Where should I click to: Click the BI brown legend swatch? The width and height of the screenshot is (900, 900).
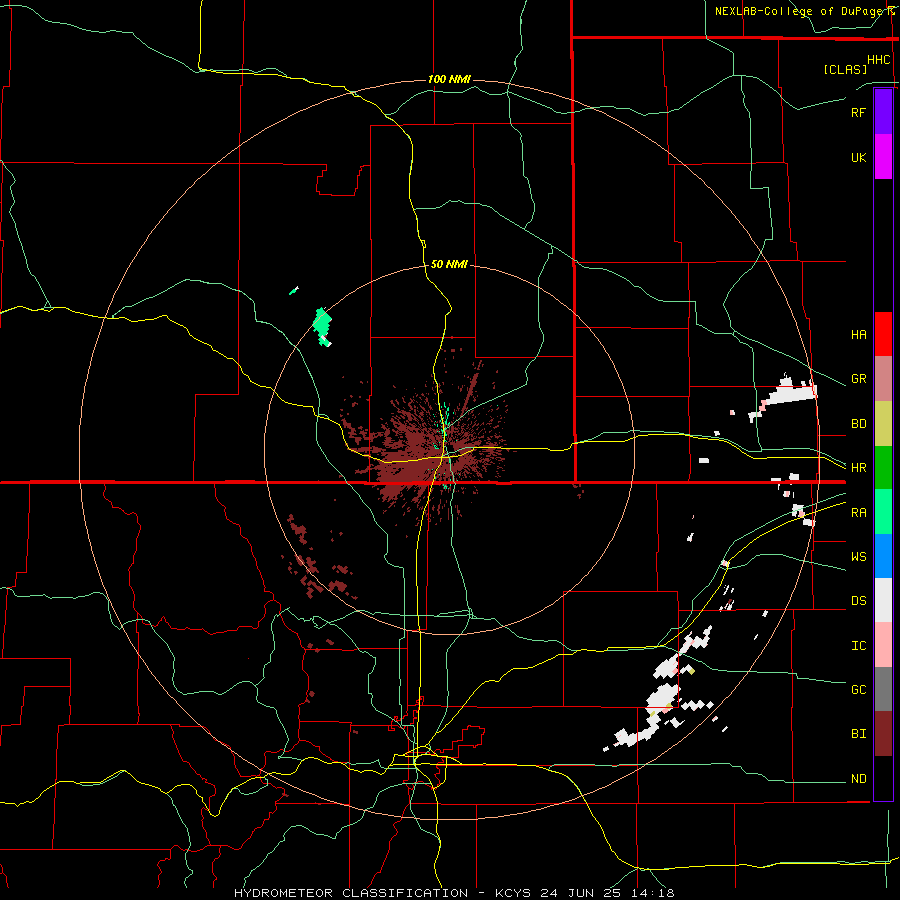click(883, 734)
